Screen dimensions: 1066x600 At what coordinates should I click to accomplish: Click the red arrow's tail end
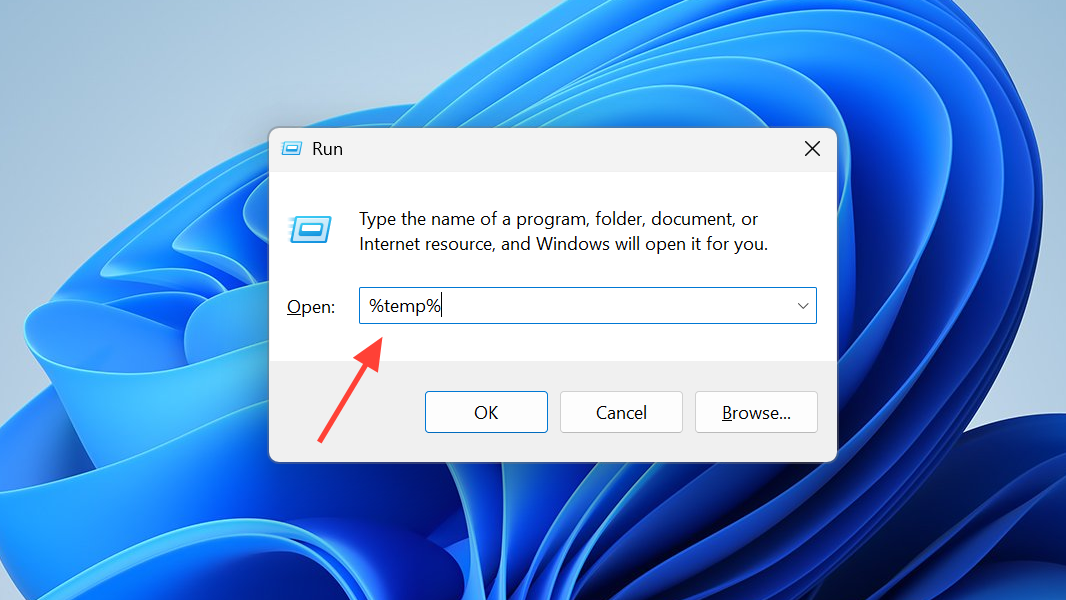coord(322,436)
